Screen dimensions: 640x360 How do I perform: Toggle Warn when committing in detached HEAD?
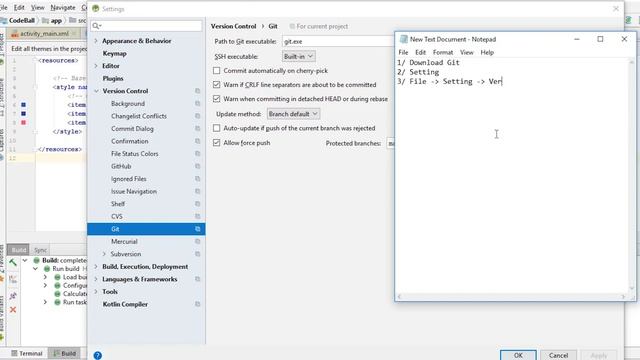pos(217,99)
